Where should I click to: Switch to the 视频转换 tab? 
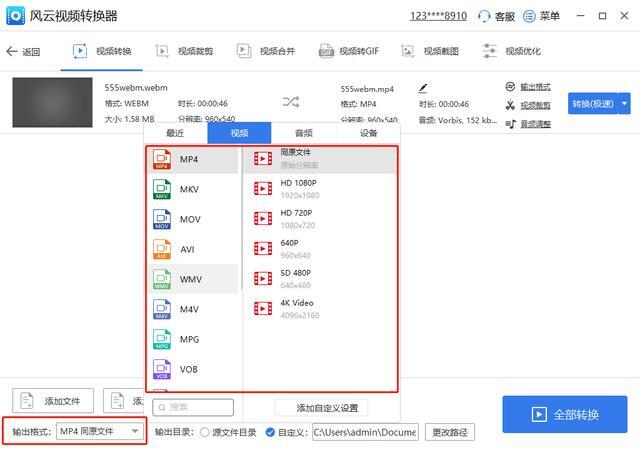pos(102,51)
